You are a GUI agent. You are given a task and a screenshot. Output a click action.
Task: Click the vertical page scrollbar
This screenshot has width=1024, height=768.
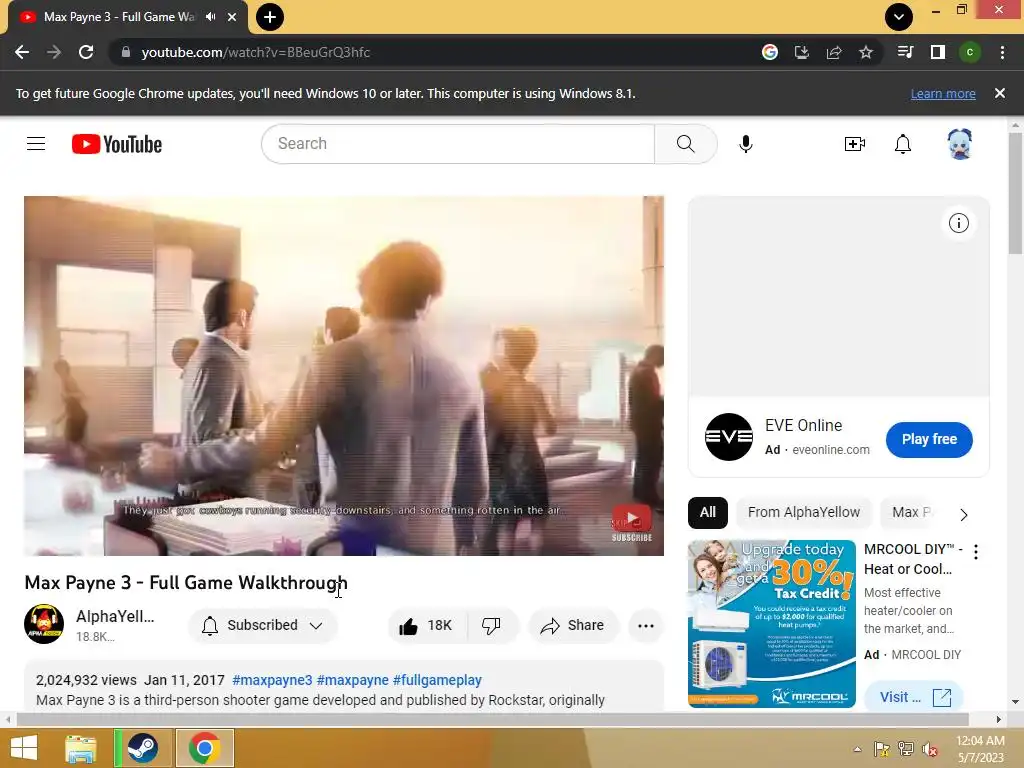[1016, 194]
